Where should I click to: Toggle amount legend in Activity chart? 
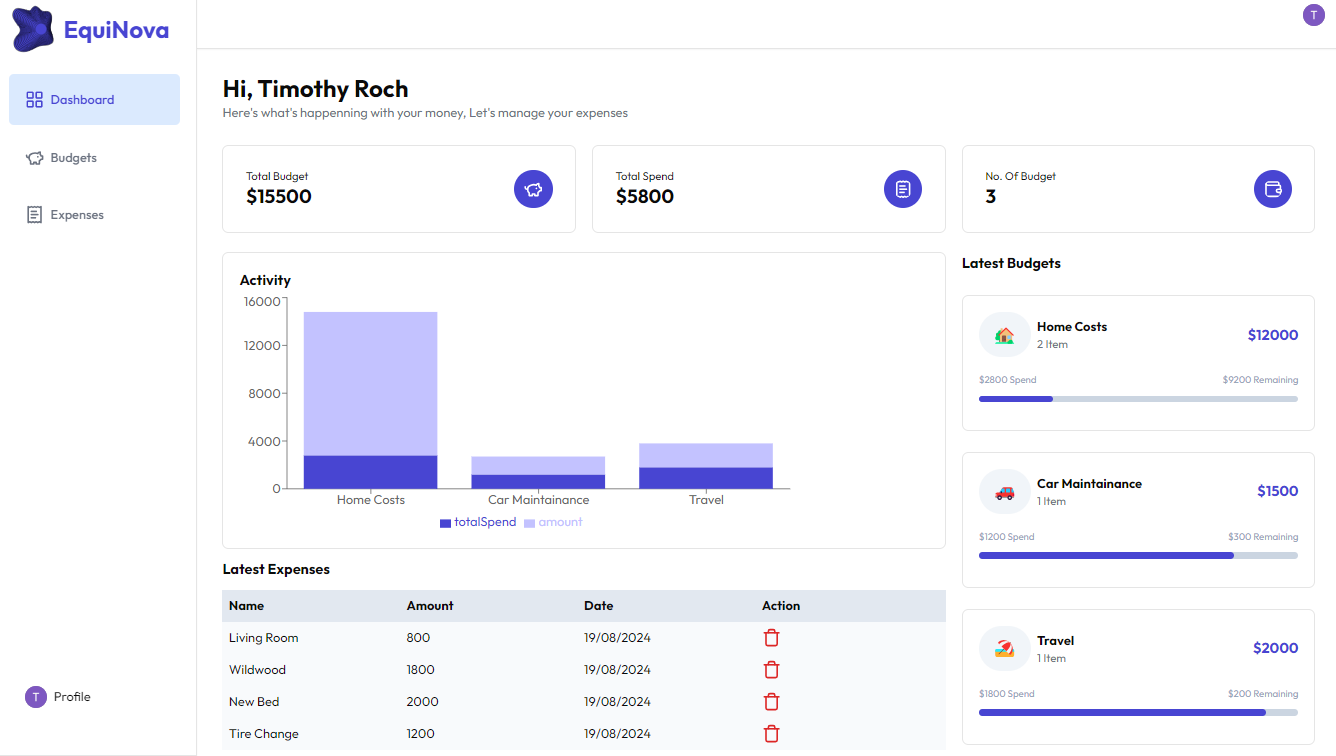(x=553, y=522)
